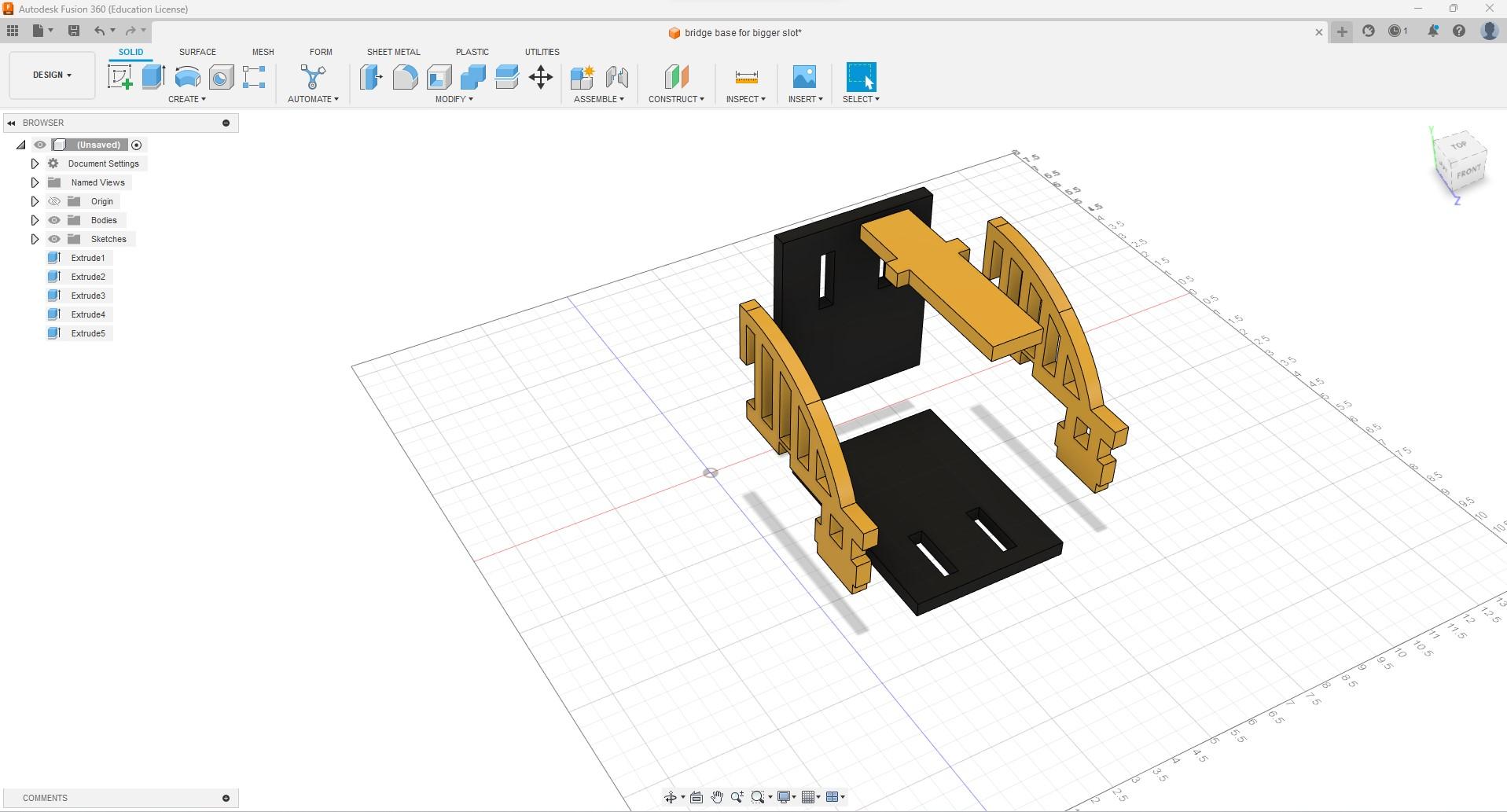Click the Save icon
Image resolution: width=1507 pixels, height=812 pixels.
tap(74, 31)
